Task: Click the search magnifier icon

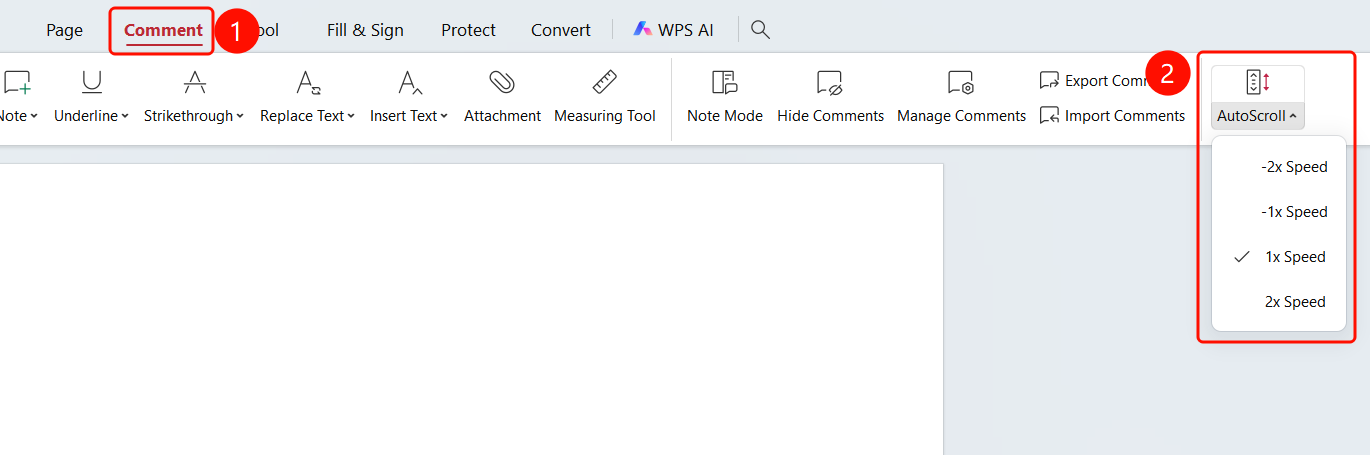Action: point(760,30)
